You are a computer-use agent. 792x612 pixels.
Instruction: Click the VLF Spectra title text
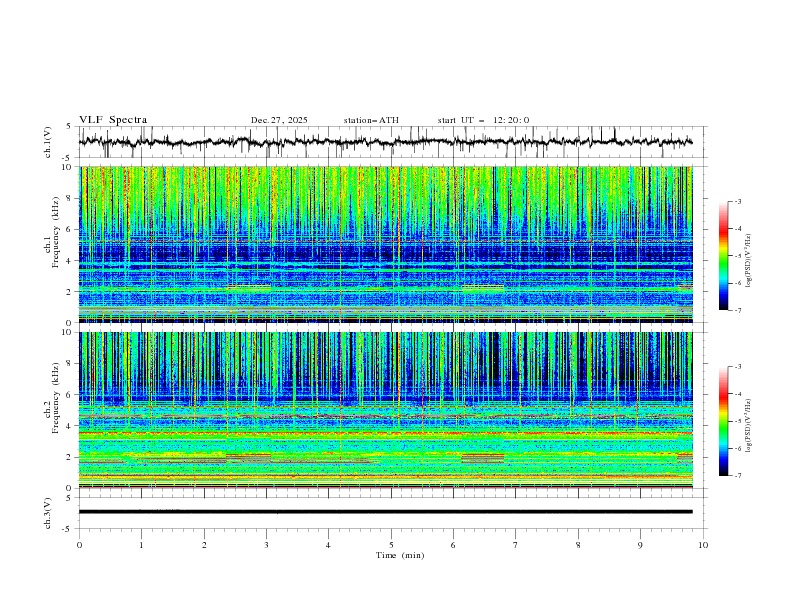pyautogui.click(x=113, y=120)
